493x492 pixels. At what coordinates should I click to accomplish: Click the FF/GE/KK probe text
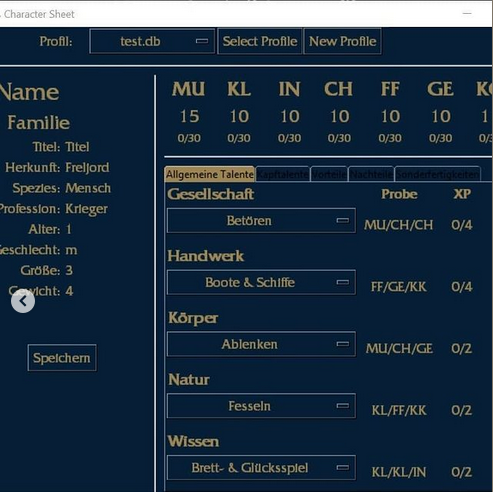[x=398, y=287]
